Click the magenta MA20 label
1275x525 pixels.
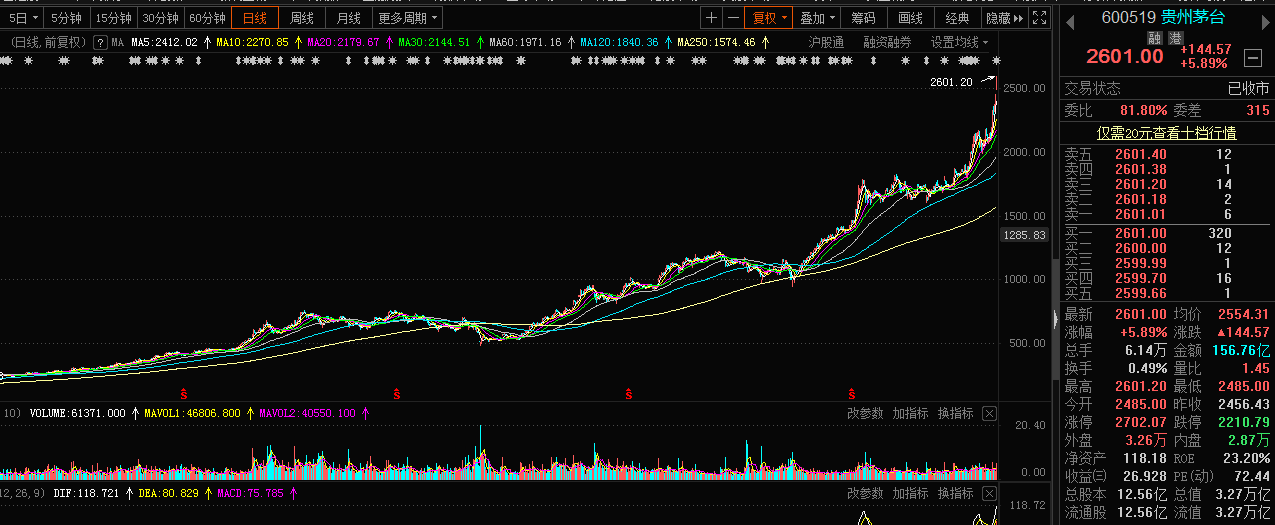343,43
